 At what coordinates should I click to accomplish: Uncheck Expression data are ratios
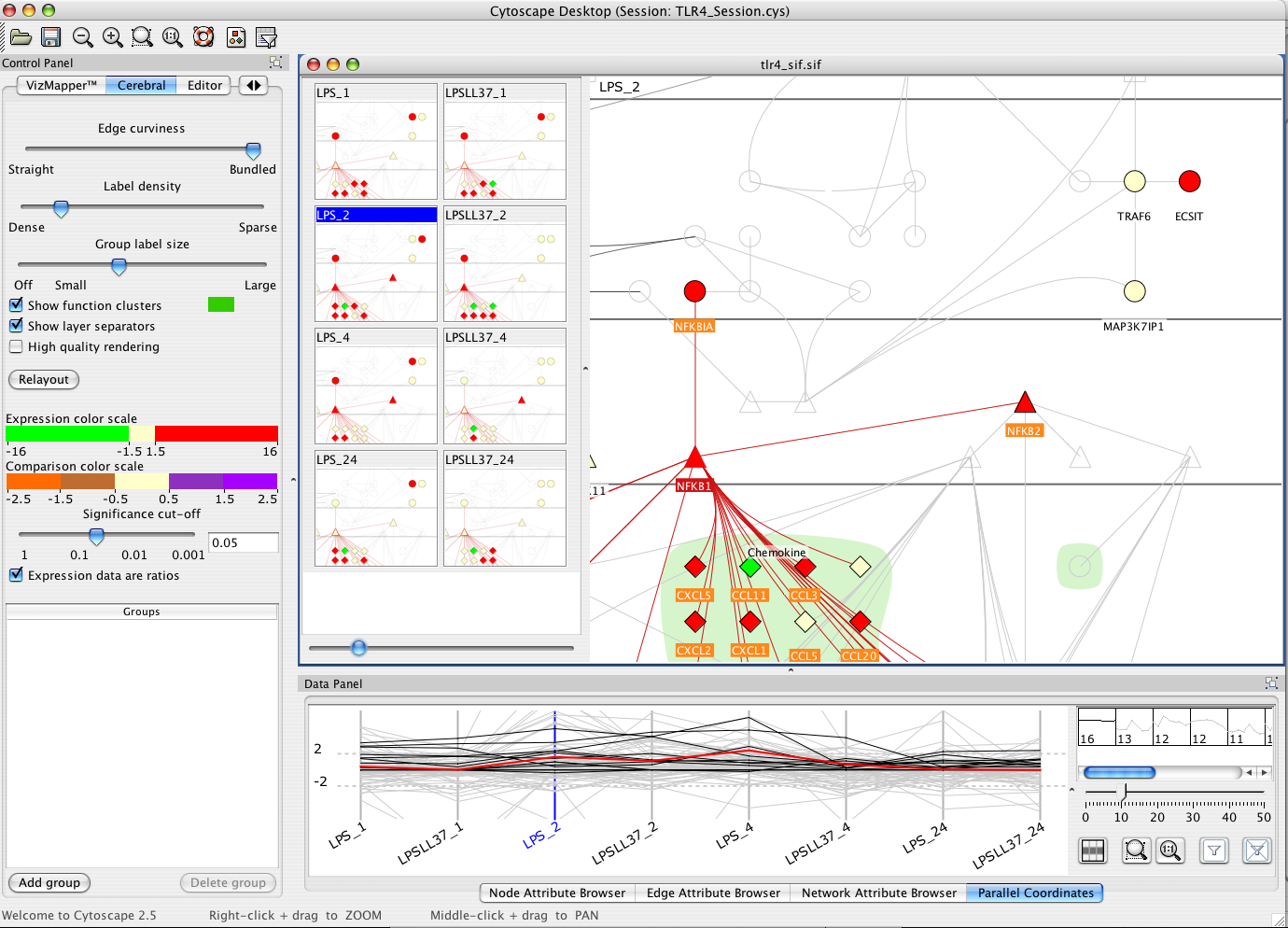click(x=16, y=575)
